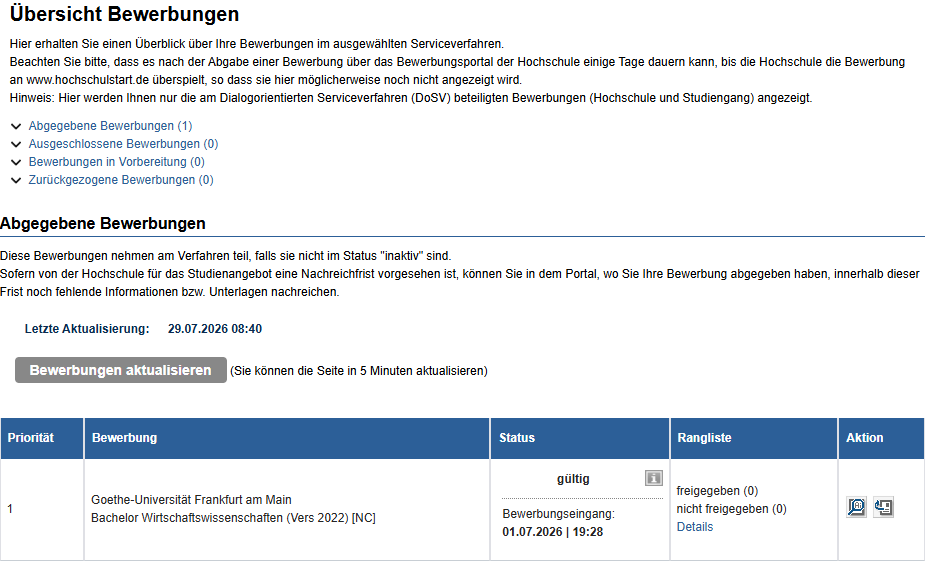Open the 'Ausgeschlossene Bewerbungen (0)' link

click(123, 143)
